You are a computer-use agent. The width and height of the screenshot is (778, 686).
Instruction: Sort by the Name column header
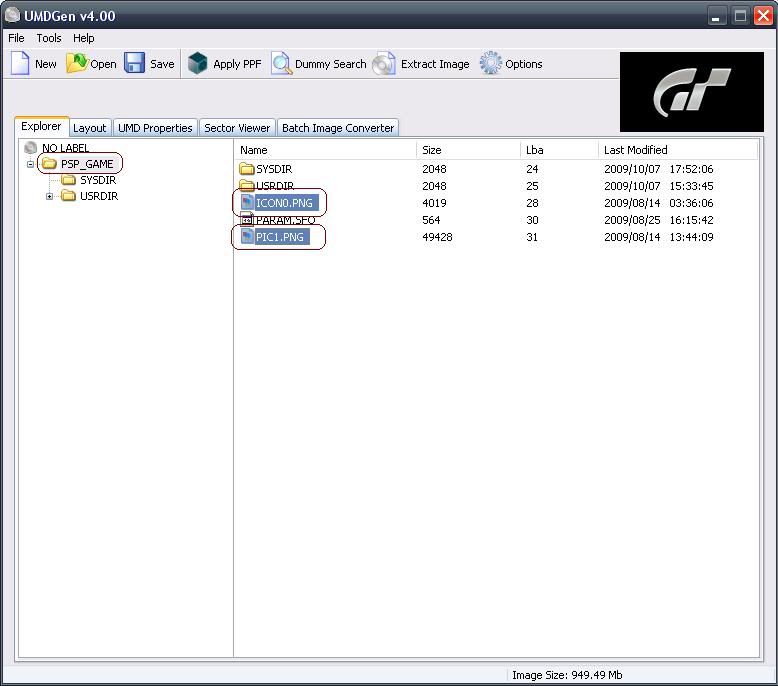click(x=325, y=150)
